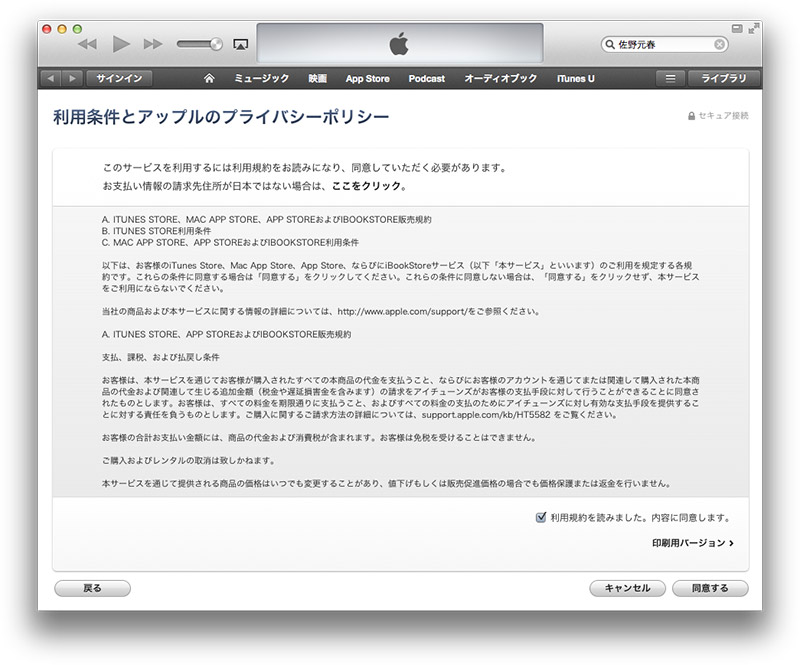The height and width of the screenshot is (665, 800).
Task: Go to the iTunes Store home icon
Action: [209, 78]
